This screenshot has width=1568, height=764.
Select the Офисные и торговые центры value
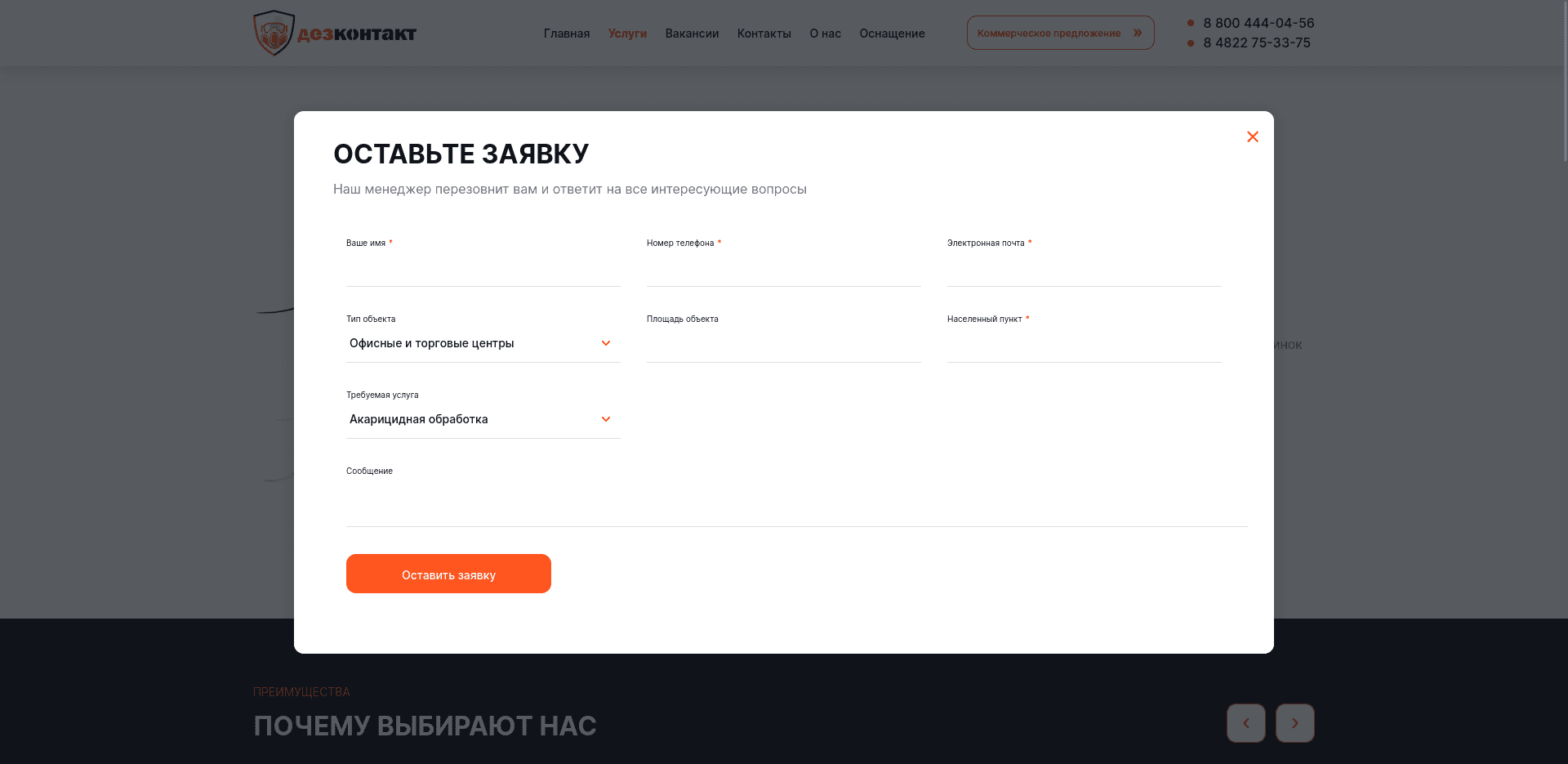432,343
